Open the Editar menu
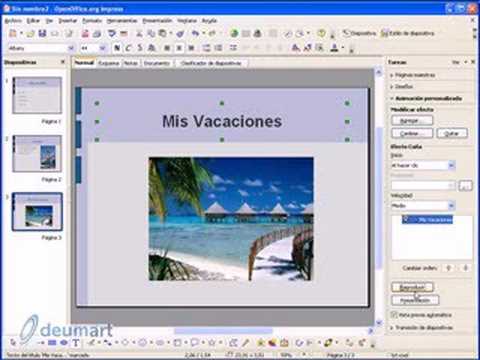The height and width of the screenshot is (360, 480). tap(33, 21)
